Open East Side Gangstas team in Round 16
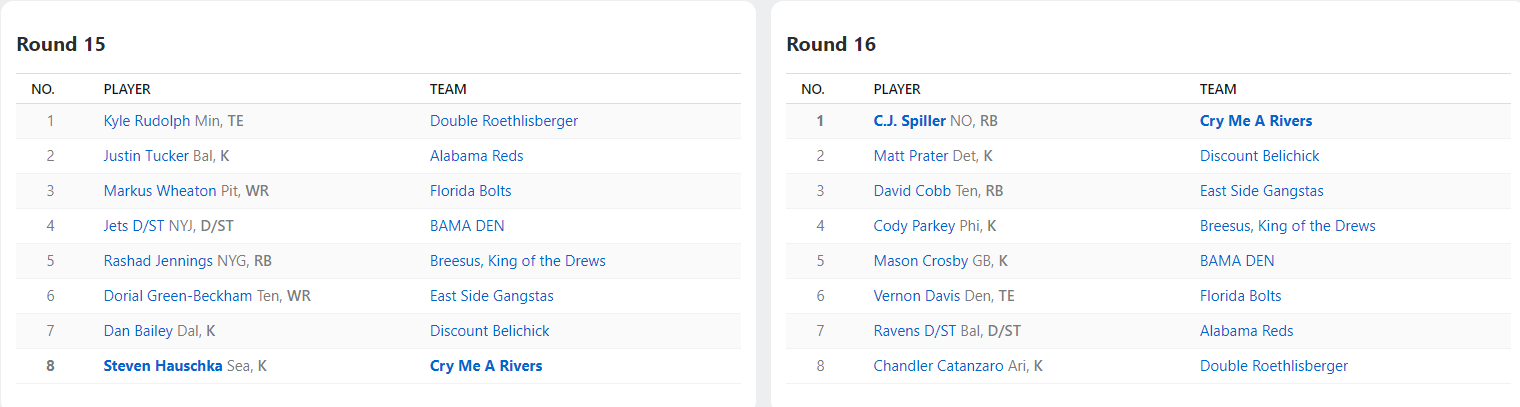Viewport: 1520px width, 407px height. click(x=1261, y=191)
